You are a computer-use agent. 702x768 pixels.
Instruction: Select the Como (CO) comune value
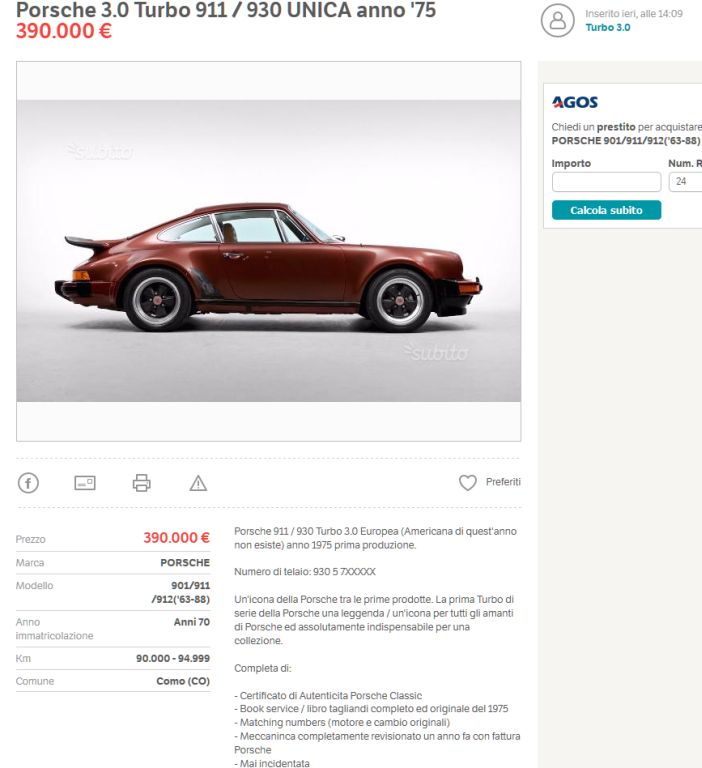coord(183,681)
